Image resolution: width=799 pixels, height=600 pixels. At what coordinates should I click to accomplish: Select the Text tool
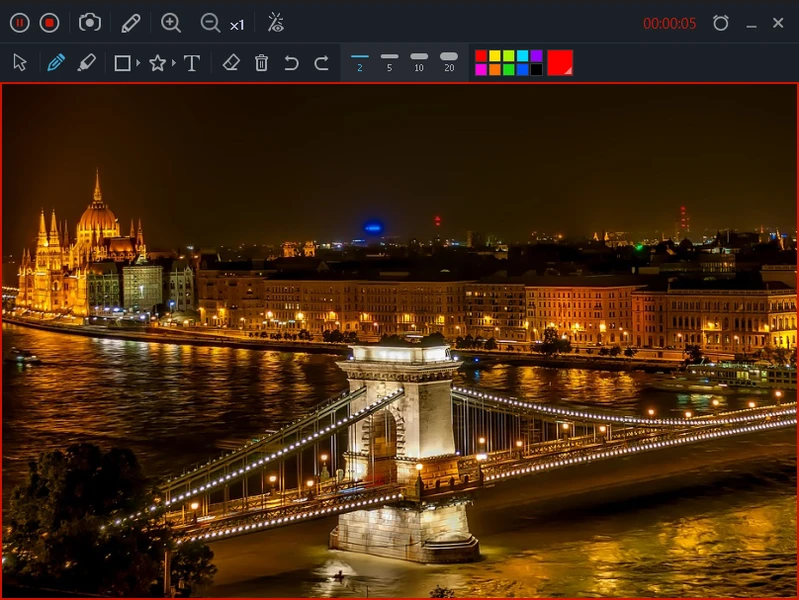192,63
